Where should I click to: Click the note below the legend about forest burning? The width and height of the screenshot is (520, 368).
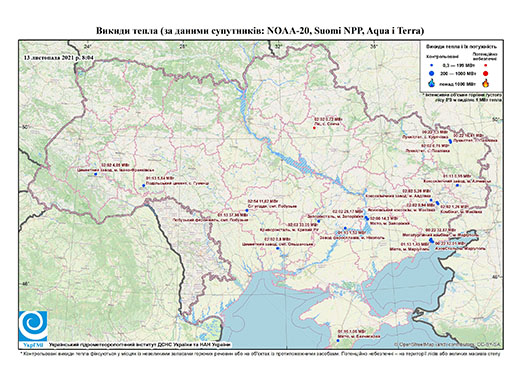tap(462, 97)
